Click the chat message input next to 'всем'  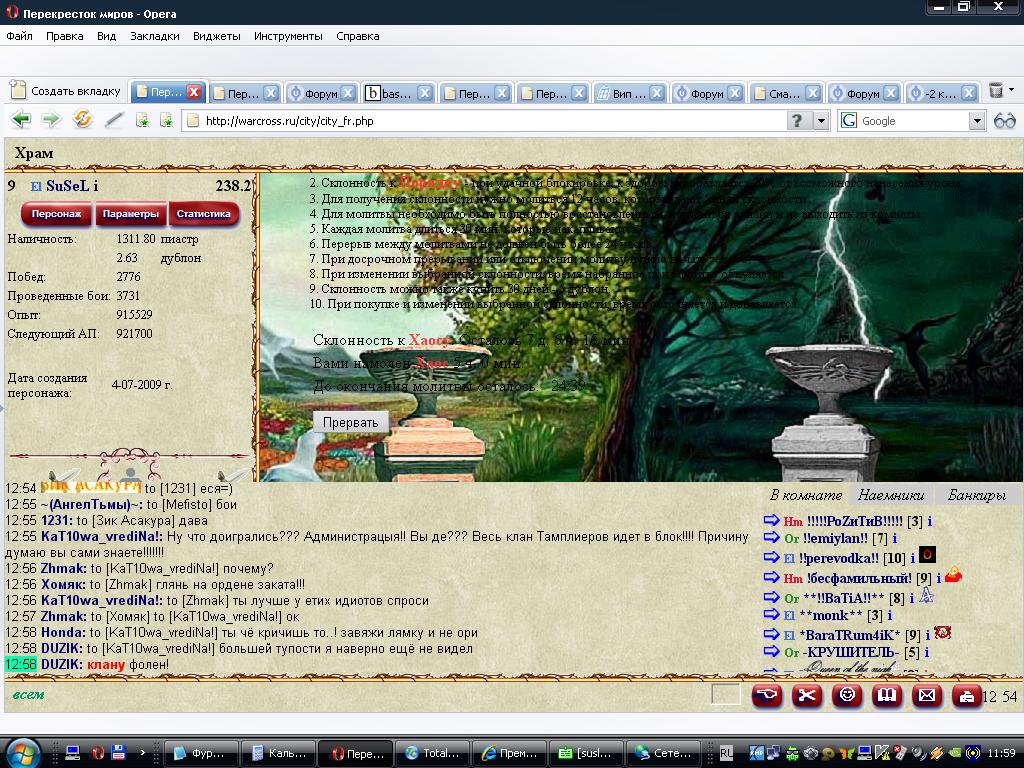tap(376, 695)
